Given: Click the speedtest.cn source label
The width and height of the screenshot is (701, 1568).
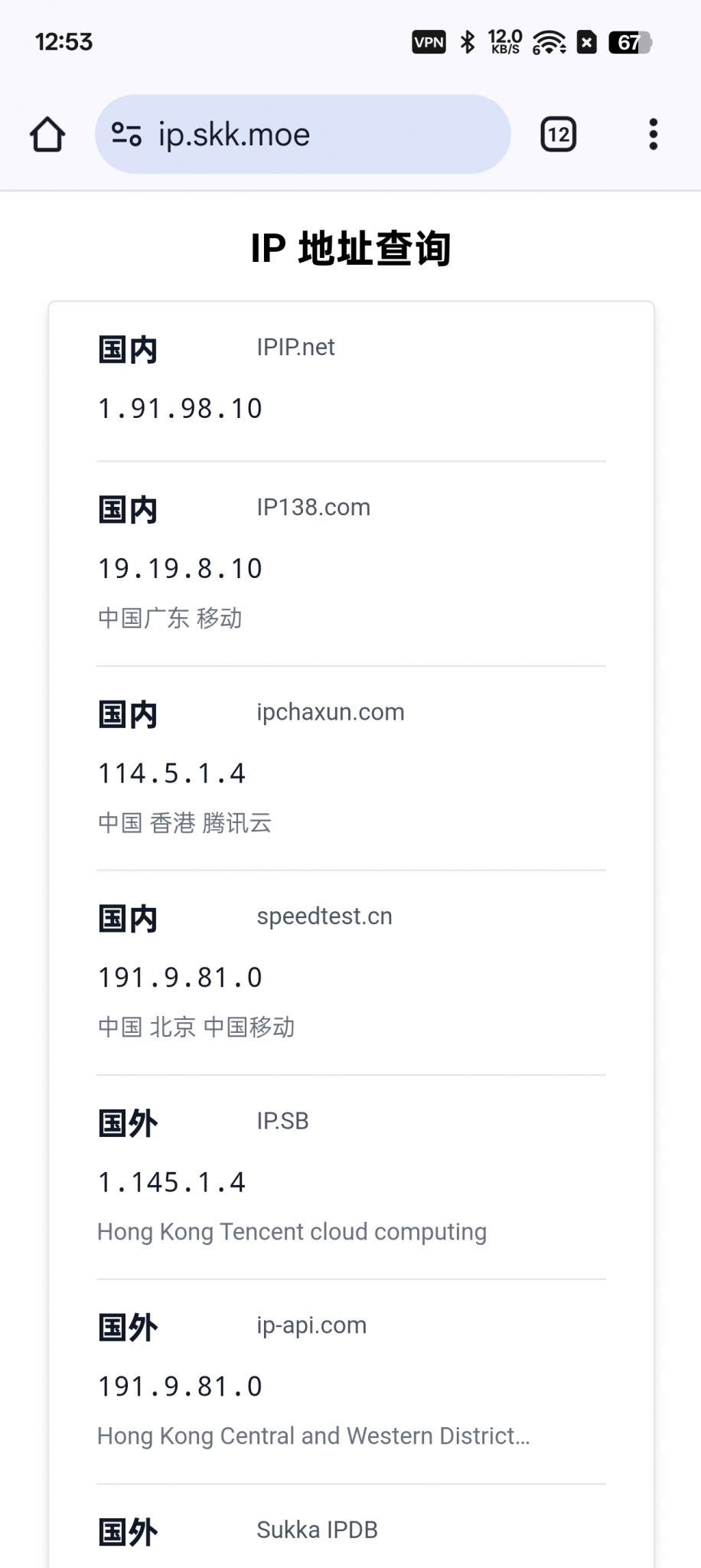Looking at the screenshot, I should 324,916.
